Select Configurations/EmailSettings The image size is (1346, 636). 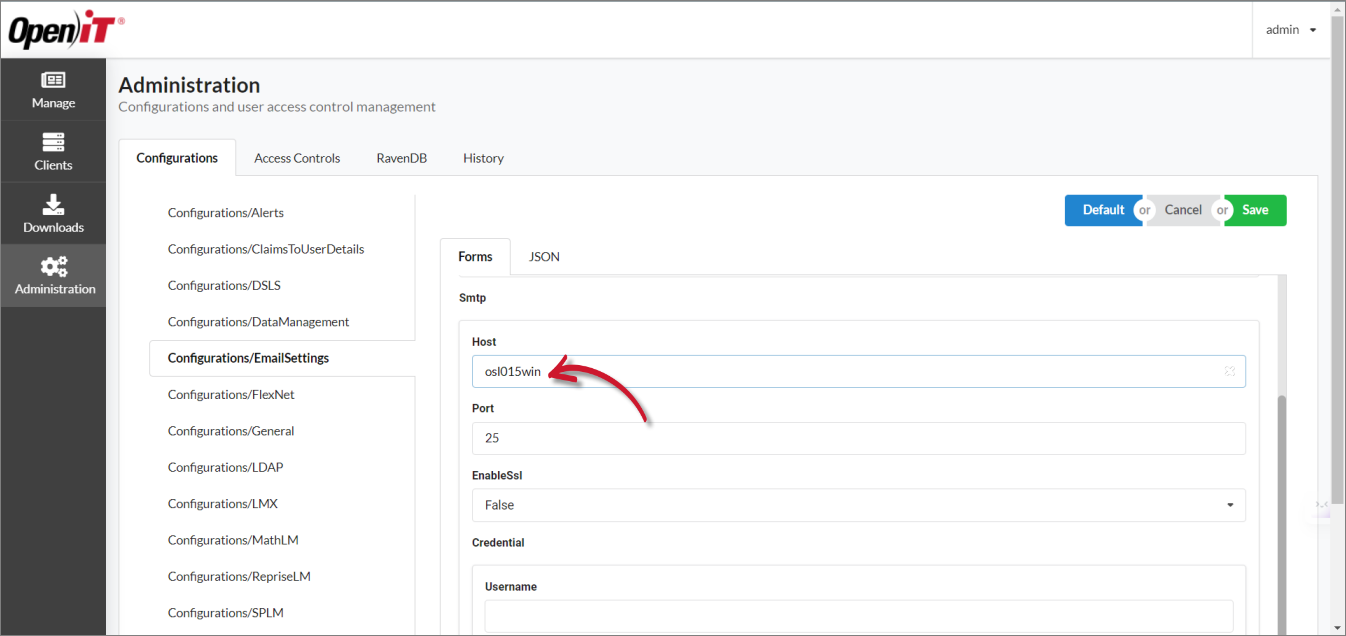[x=282, y=358]
